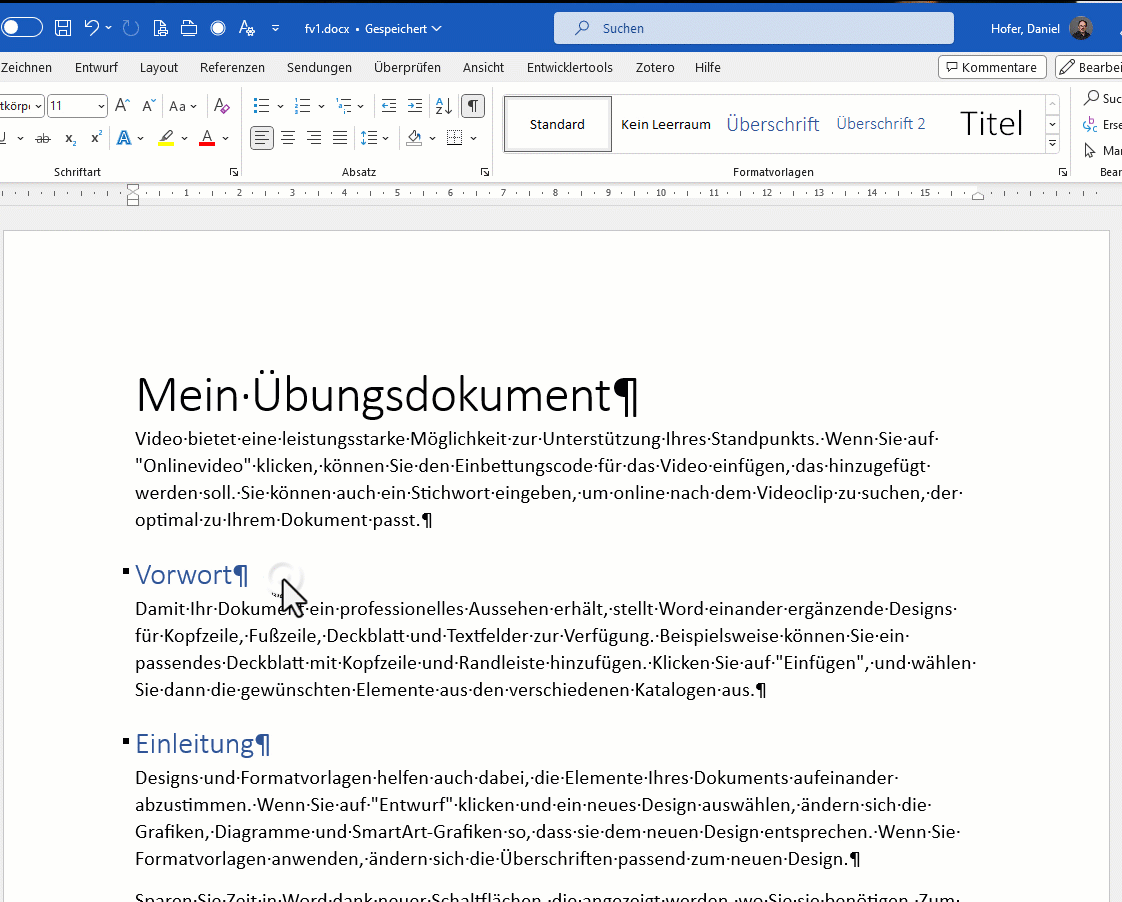The width and height of the screenshot is (1122, 902).
Task: Toggle the show paragraph marks (¶) button
Action: 473,106
